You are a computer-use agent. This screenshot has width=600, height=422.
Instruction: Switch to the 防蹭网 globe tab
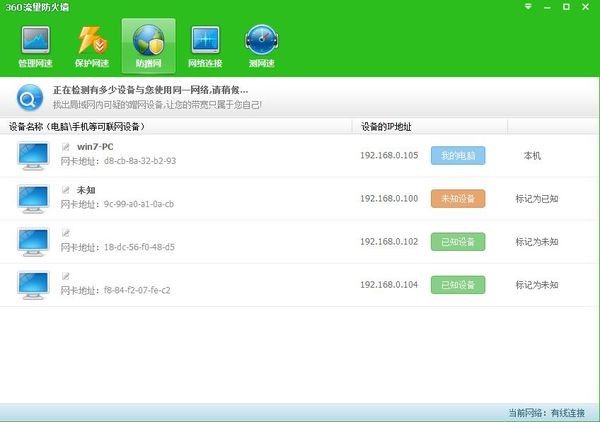point(148,46)
